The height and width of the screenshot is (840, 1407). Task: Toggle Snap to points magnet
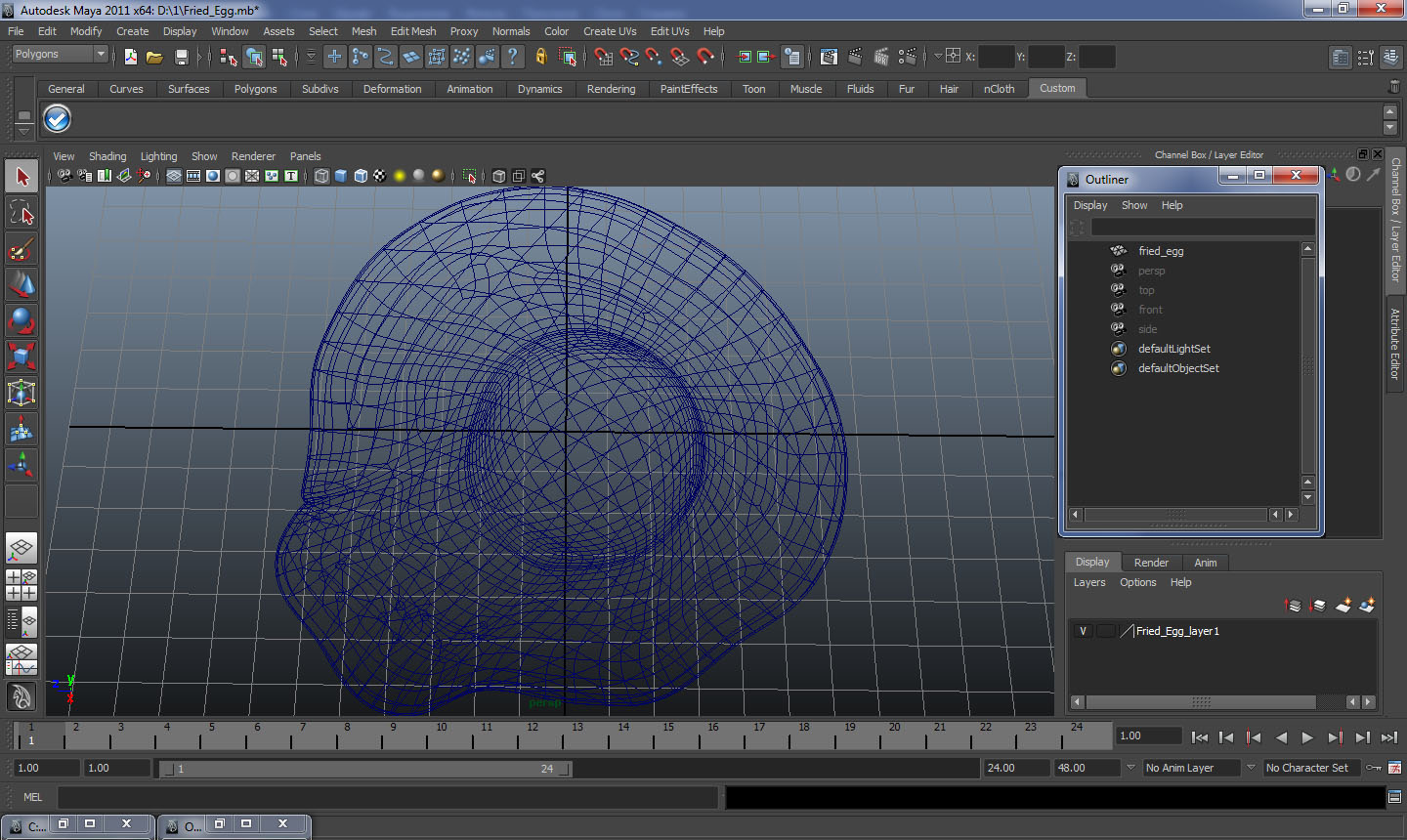pos(655,57)
